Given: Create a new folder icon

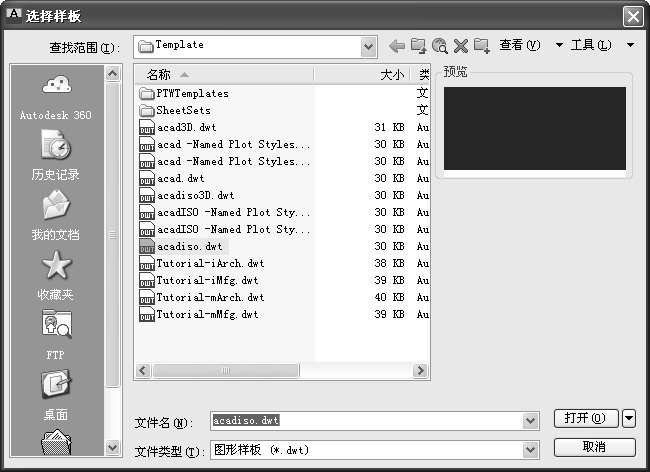Looking at the screenshot, I should click(482, 46).
